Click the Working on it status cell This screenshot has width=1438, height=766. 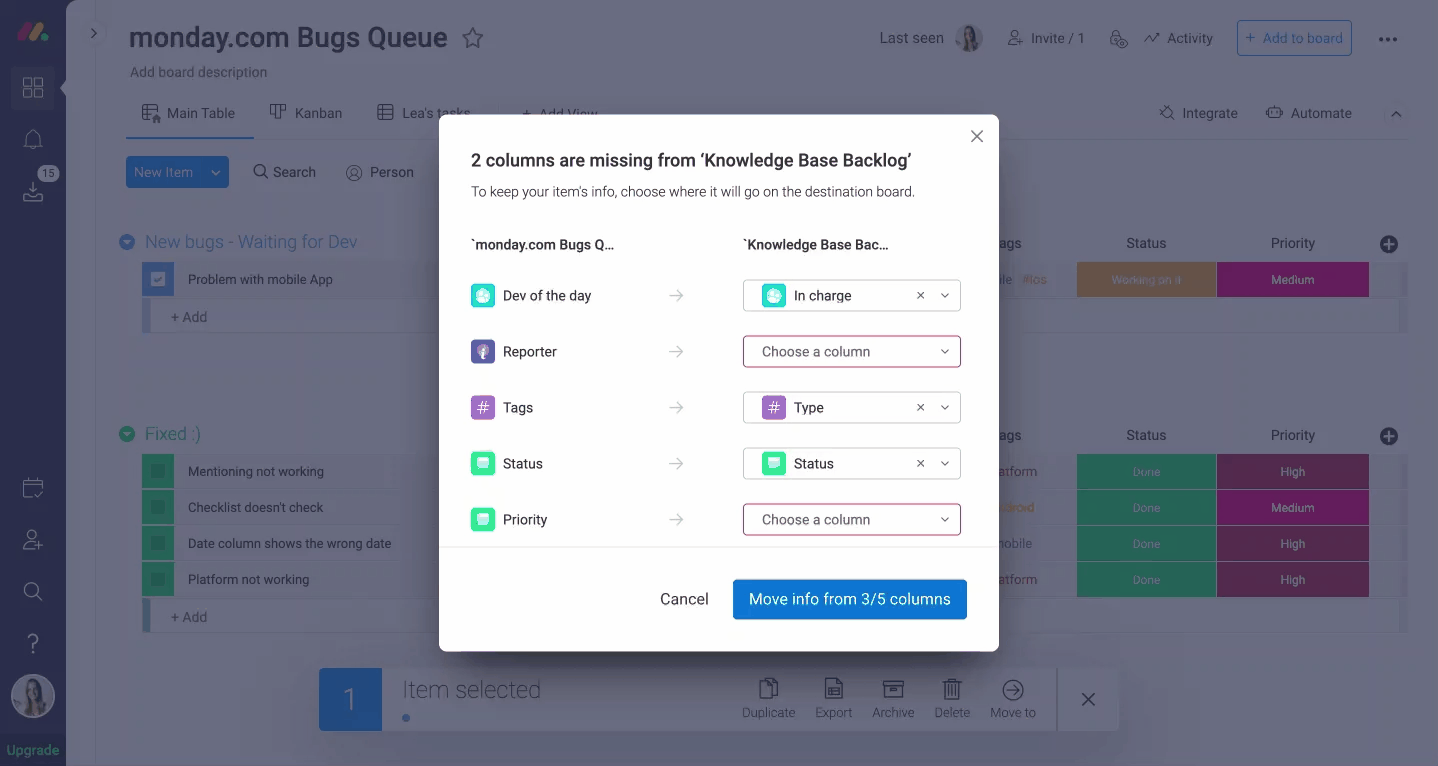click(x=1146, y=280)
